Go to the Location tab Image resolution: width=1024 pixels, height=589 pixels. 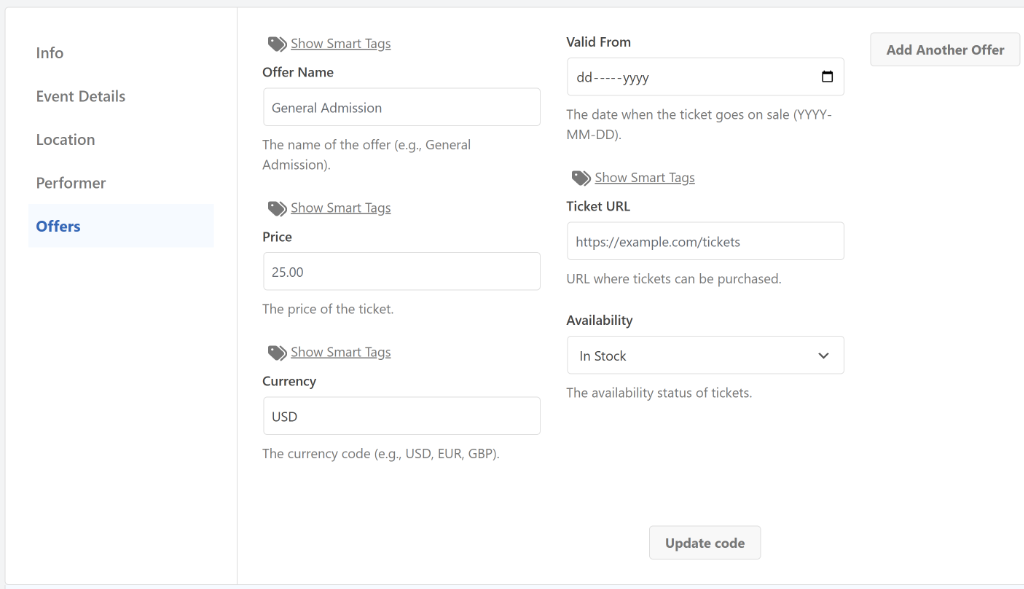pyautogui.click(x=66, y=140)
